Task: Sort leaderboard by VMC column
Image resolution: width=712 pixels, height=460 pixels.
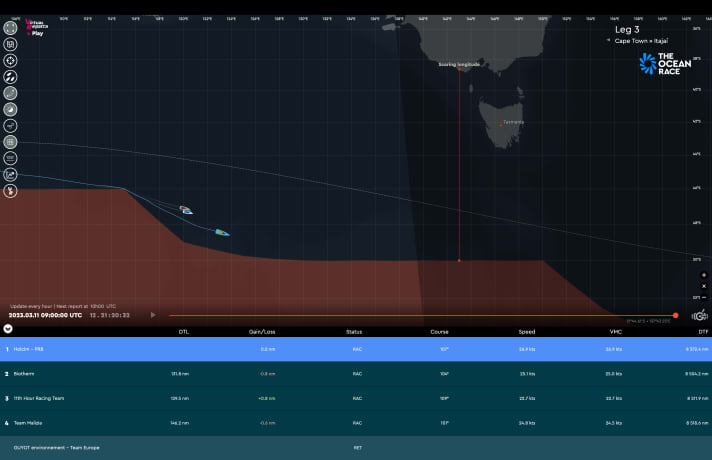Action: 615,332
